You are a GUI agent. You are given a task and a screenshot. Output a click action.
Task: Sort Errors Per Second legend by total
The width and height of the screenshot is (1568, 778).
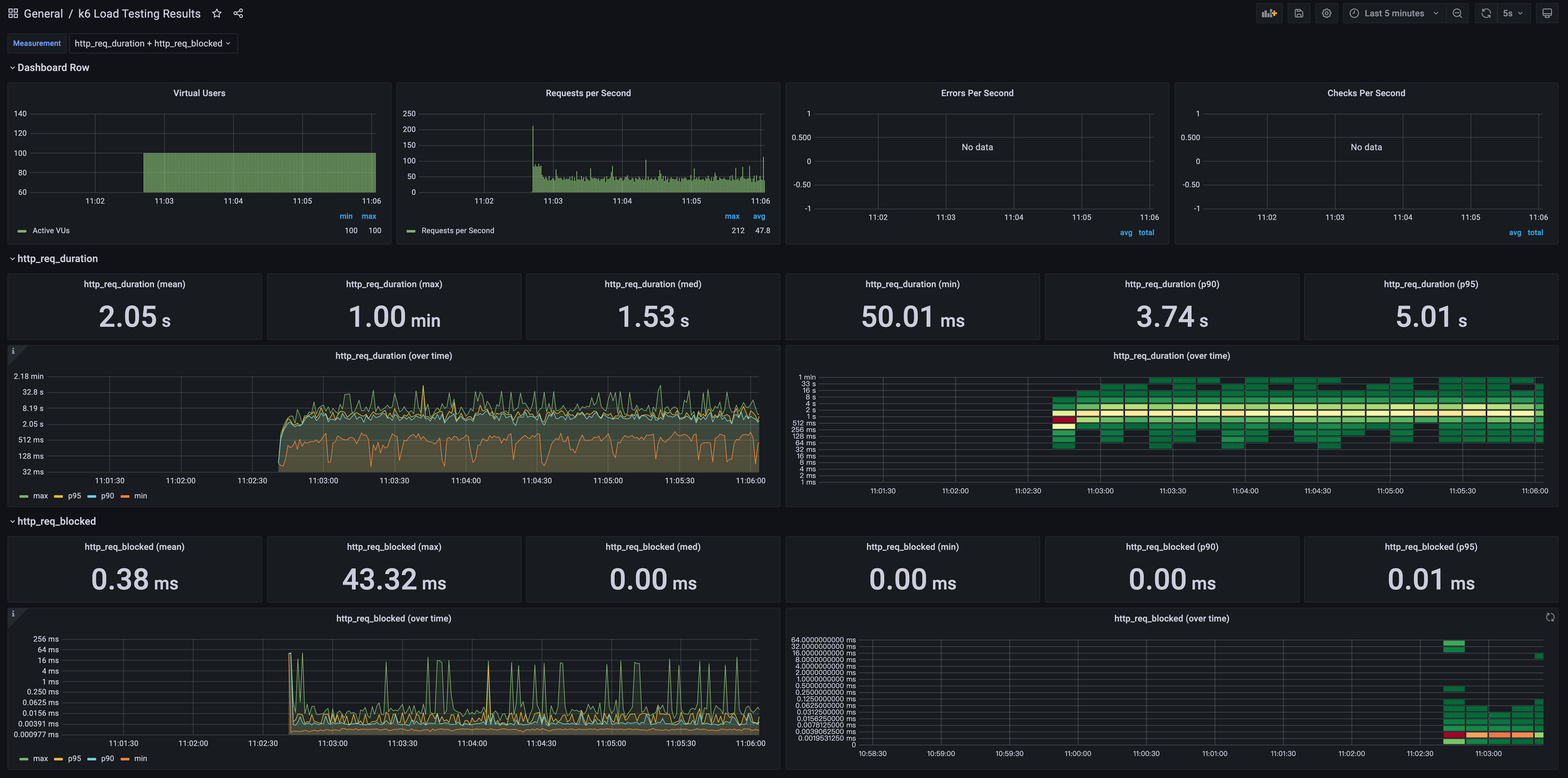tap(1146, 233)
